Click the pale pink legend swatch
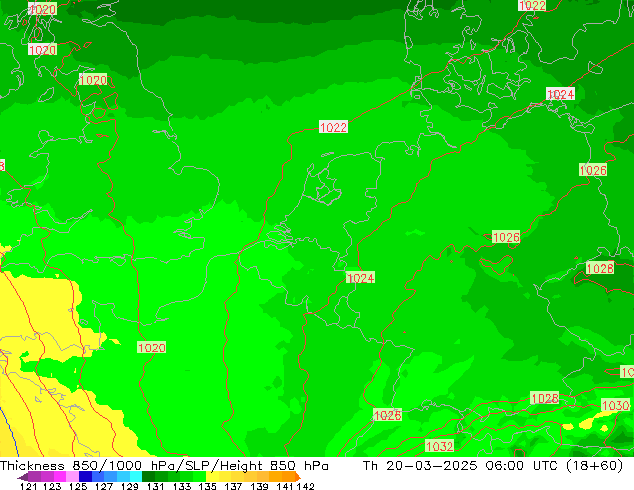This screenshot has height=490, width=634. [72, 477]
